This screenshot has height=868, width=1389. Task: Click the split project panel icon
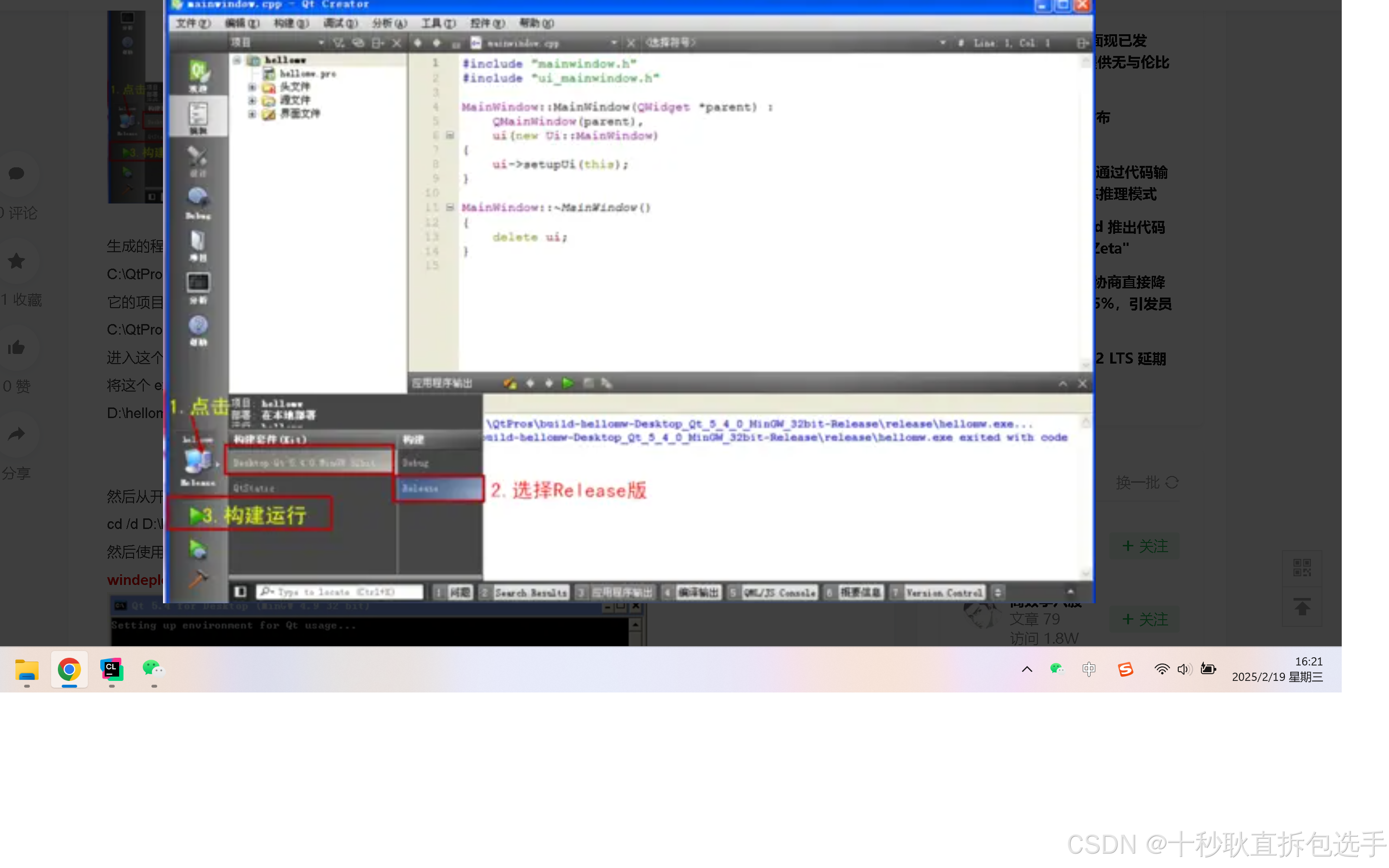pyautogui.click(x=378, y=42)
